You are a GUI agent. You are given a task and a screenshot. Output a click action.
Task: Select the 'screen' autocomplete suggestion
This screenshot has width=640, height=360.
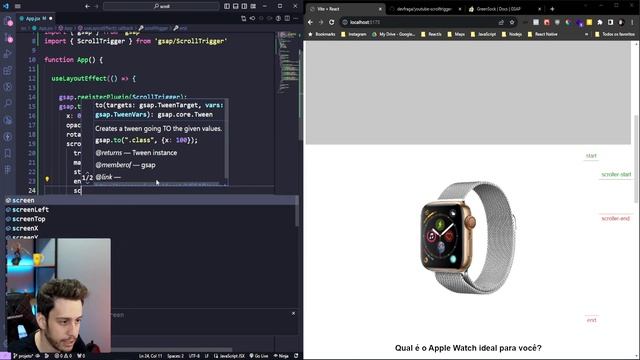(150, 200)
